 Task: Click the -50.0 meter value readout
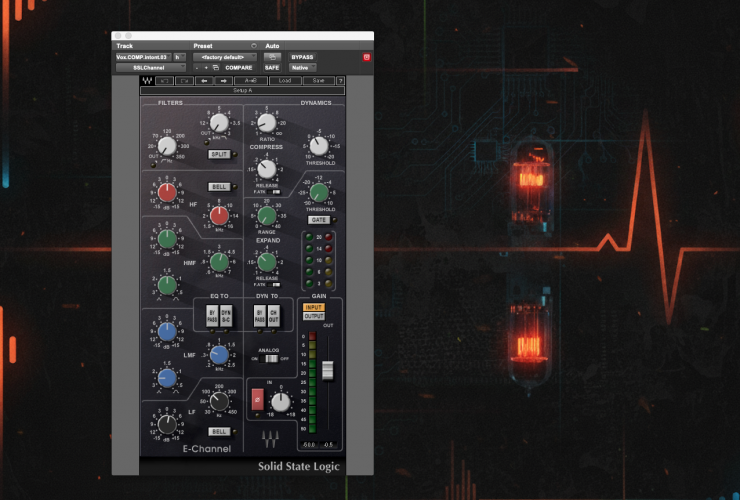(x=309, y=445)
